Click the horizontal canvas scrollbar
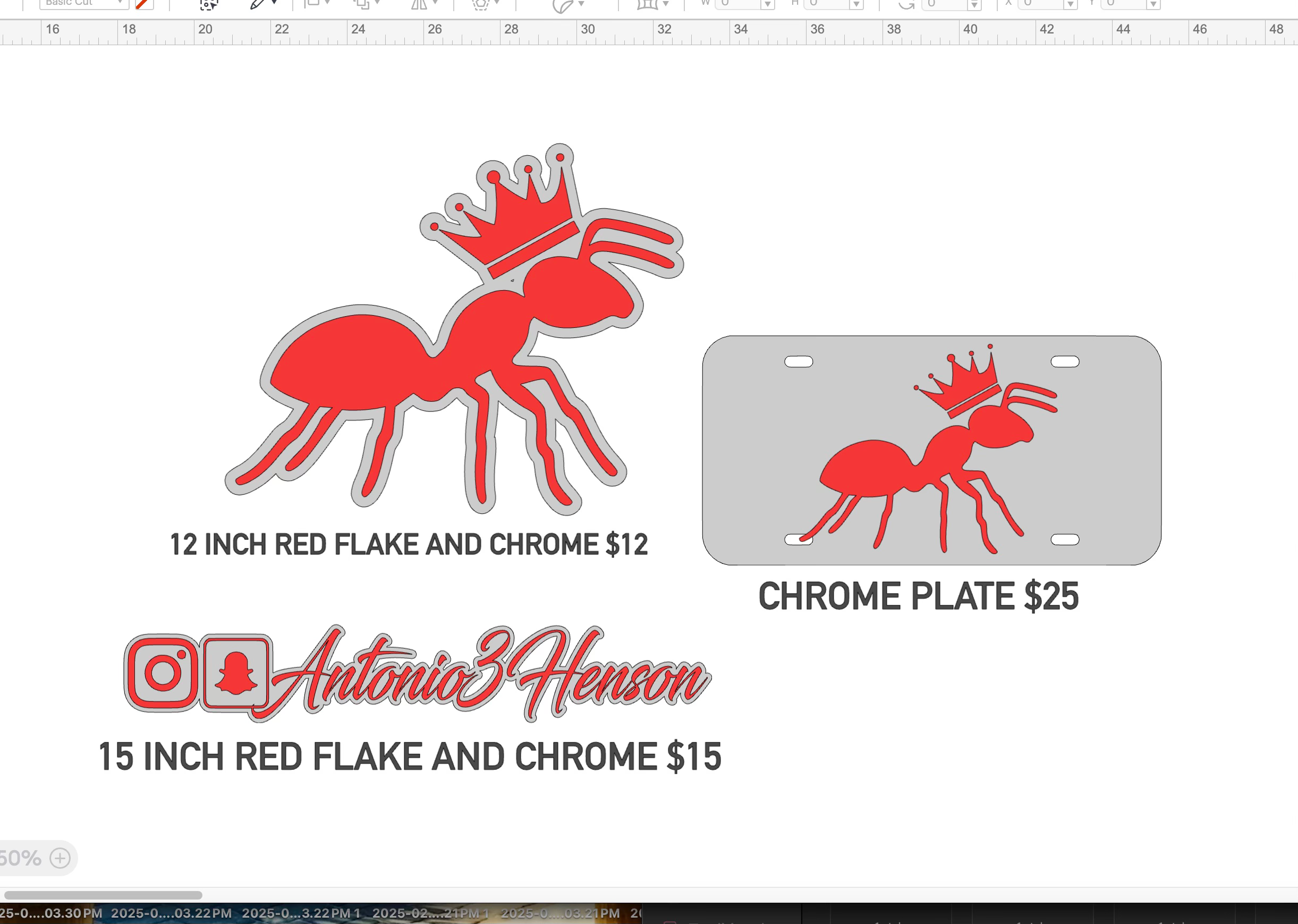1298x924 pixels. click(x=103, y=895)
